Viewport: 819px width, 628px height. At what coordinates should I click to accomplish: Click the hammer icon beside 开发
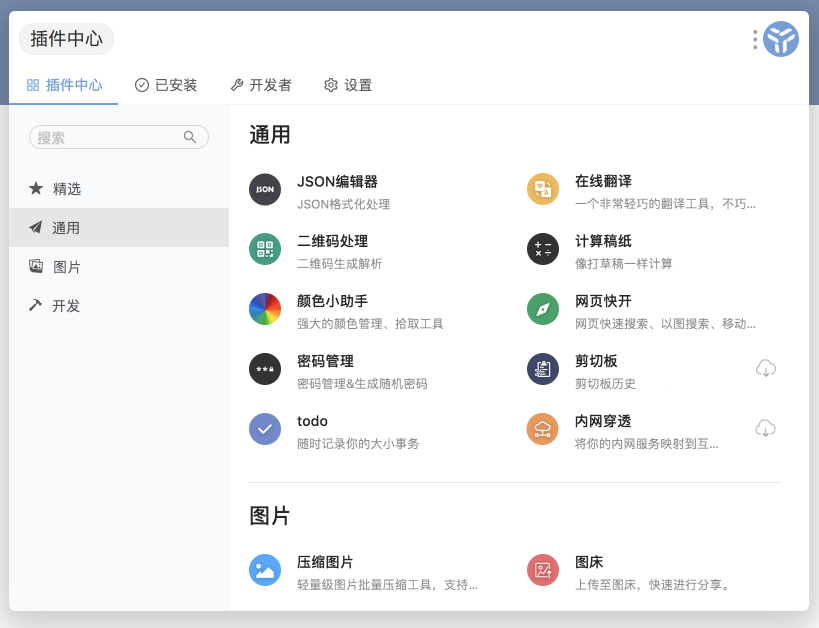35,305
